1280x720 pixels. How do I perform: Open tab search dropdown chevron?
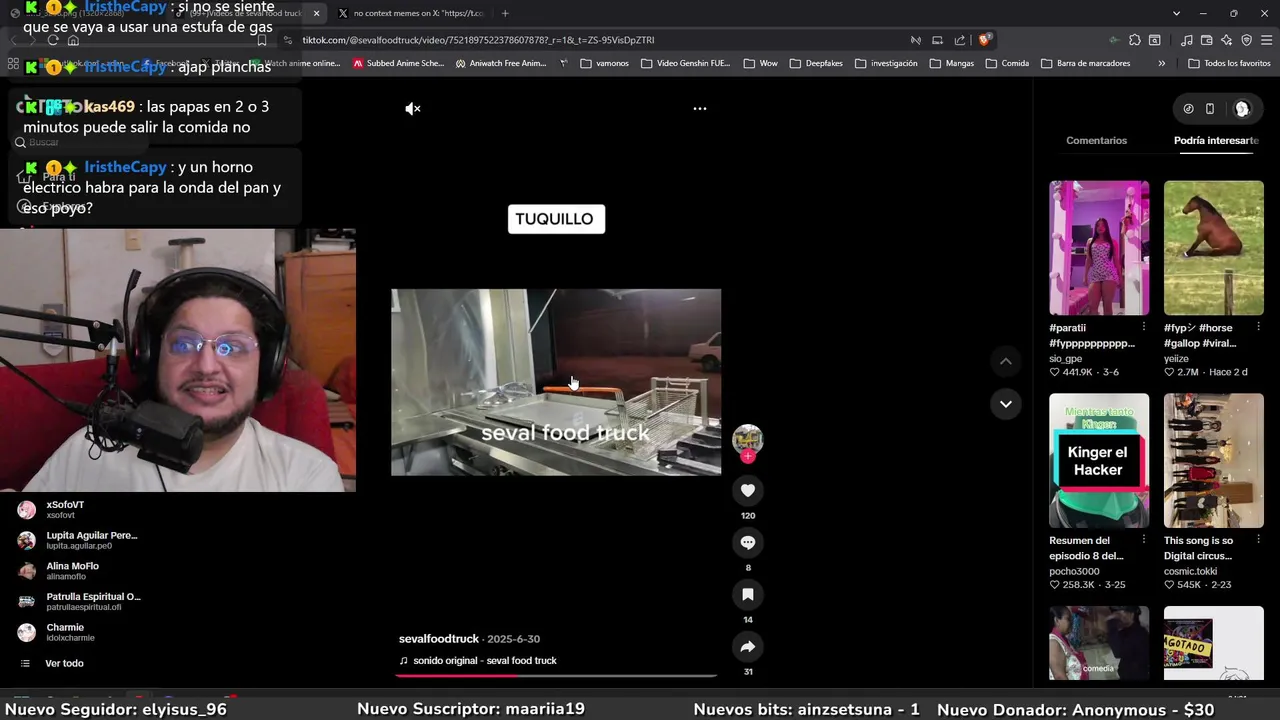(x=1177, y=13)
